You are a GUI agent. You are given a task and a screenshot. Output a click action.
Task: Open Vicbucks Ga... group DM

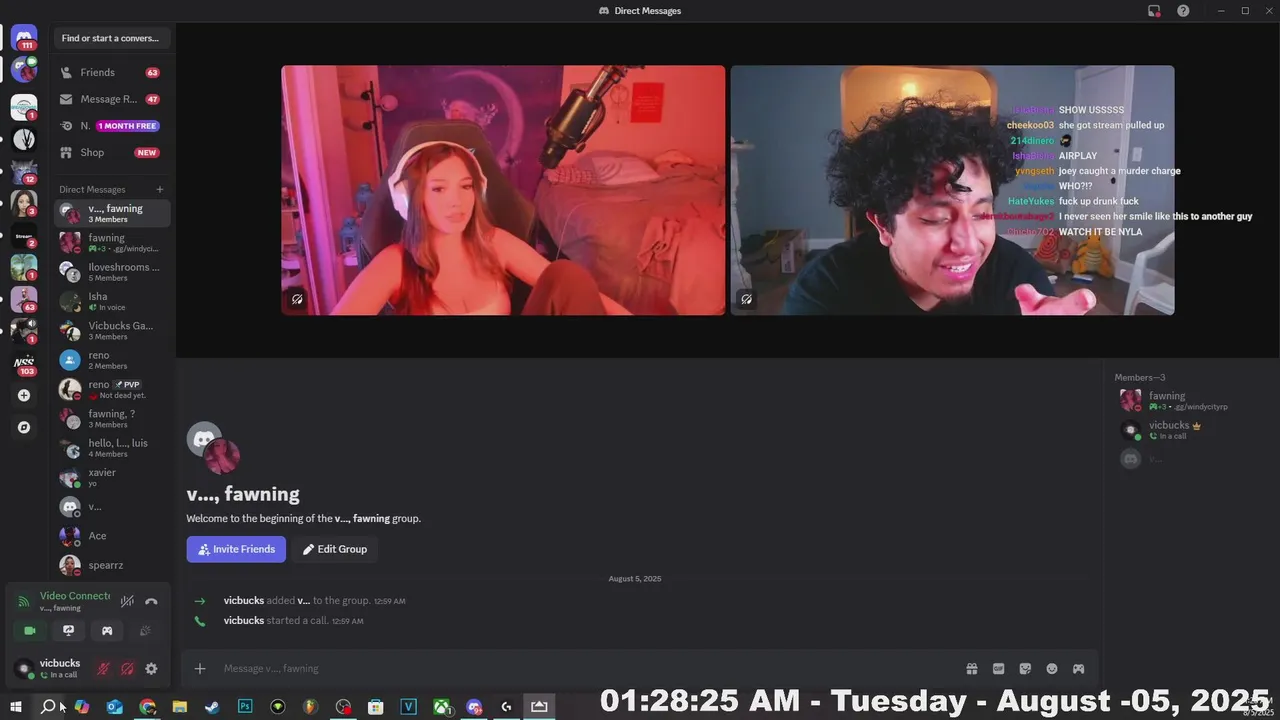[112, 330]
